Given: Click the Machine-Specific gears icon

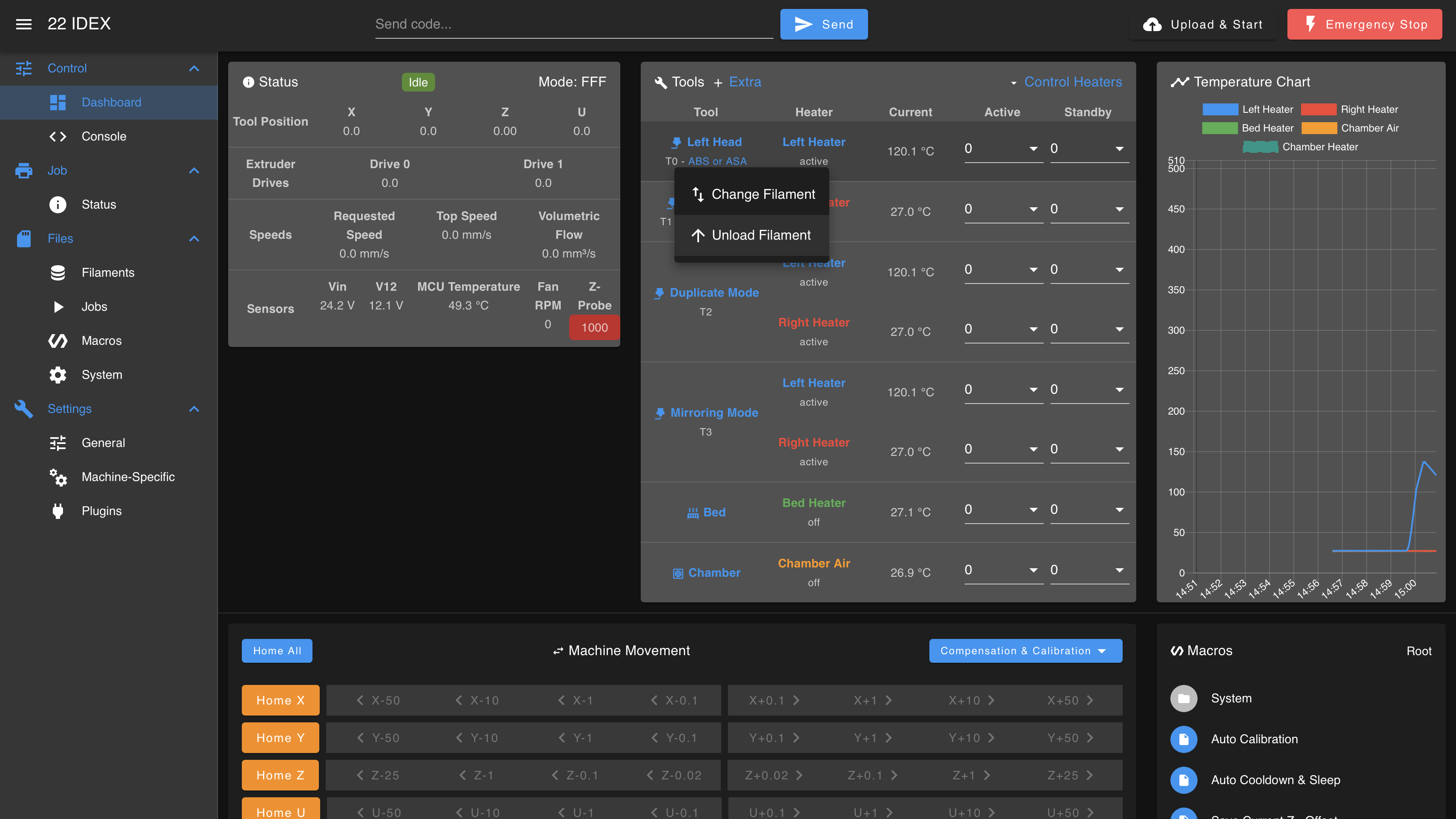Looking at the screenshot, I should [57, 477].
